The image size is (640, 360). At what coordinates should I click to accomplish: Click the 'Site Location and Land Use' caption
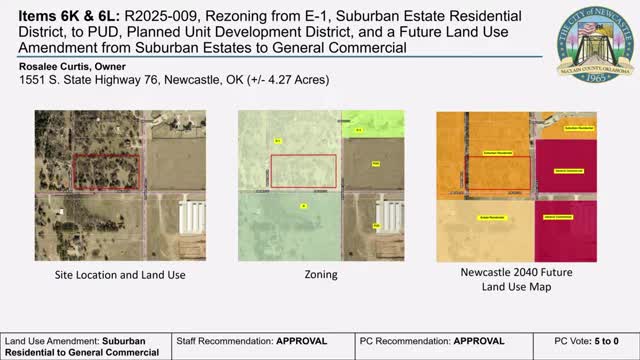(x=120, y=275)
